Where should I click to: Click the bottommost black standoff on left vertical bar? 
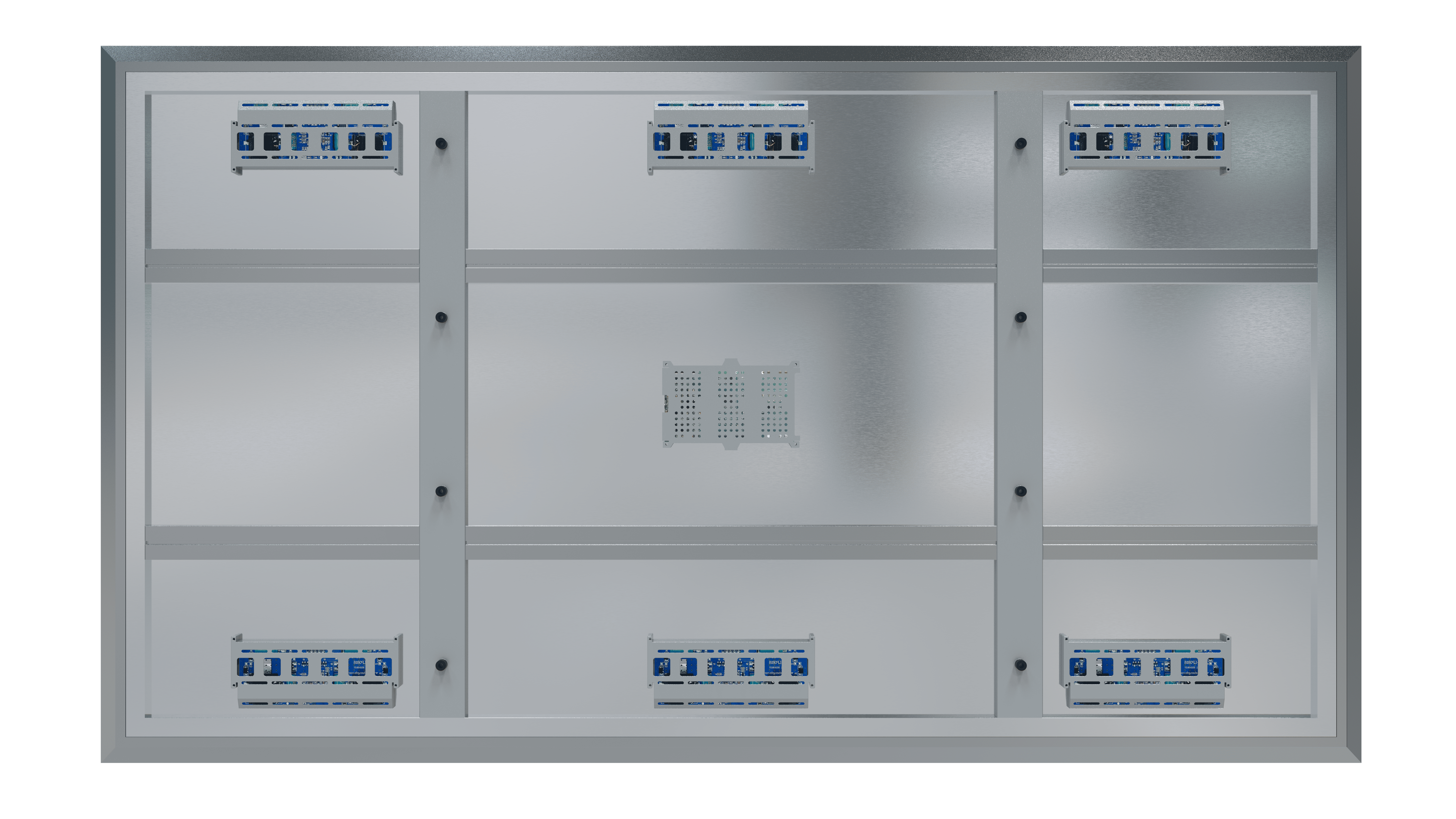(x=441, y=665)
